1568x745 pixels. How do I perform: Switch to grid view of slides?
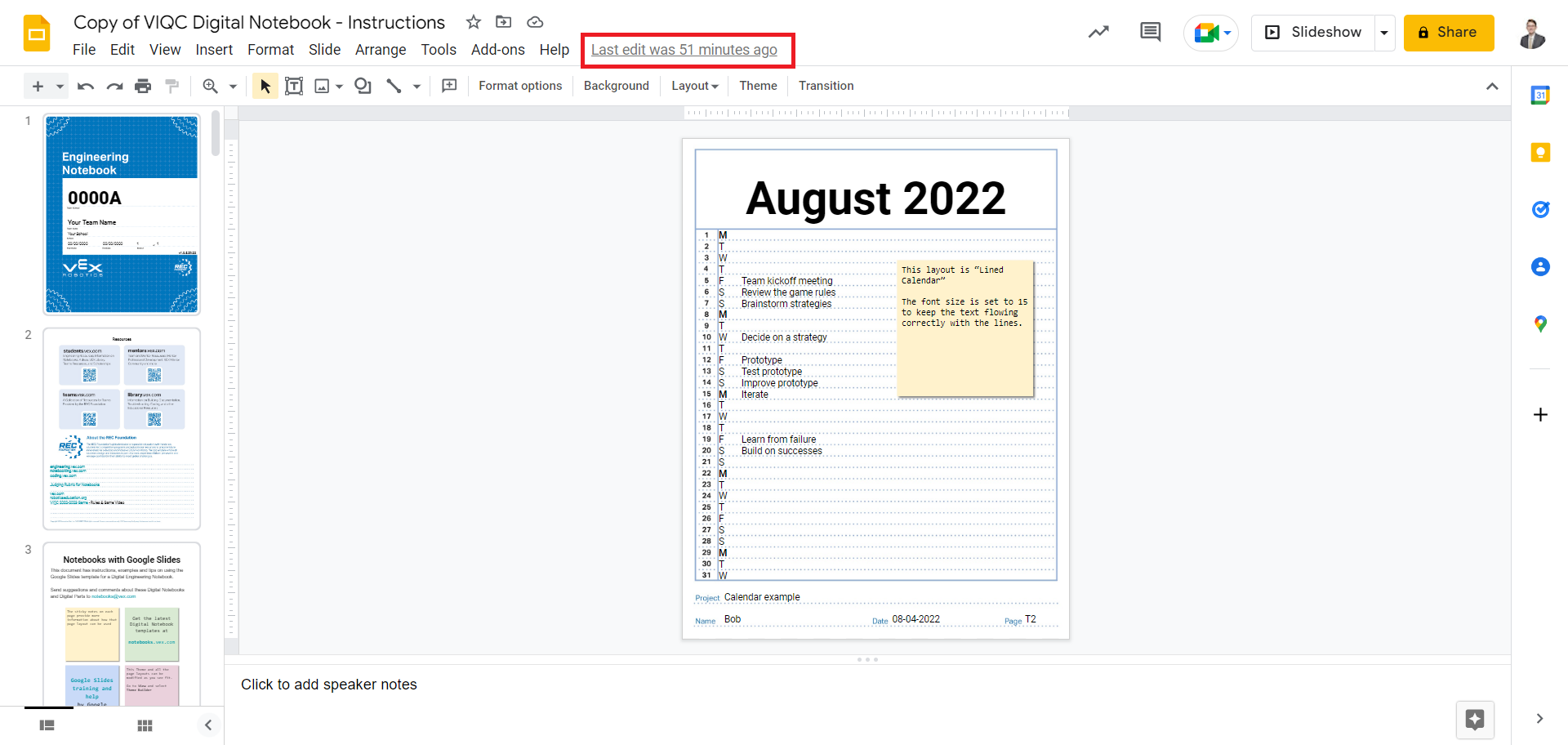point(145,725)
